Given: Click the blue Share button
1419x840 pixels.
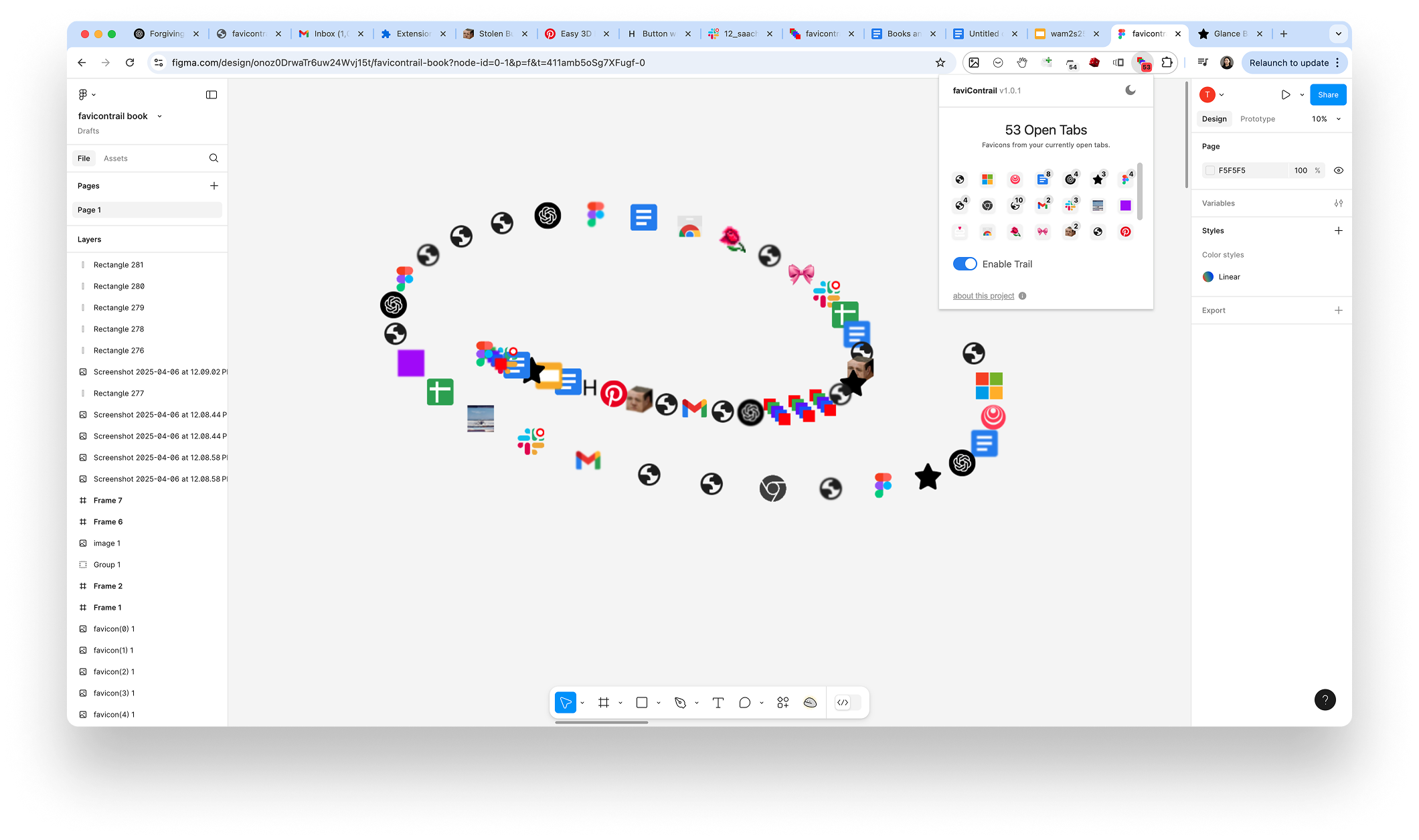Looking at the screenshot, I should click(x=1327, y=95).
